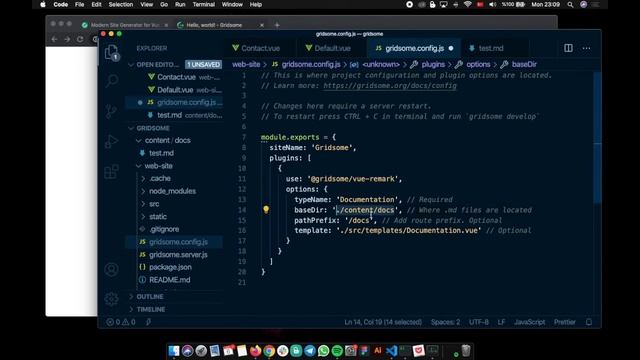
Task: Open Spotify from the dock
Action: [x=337, y=351]
